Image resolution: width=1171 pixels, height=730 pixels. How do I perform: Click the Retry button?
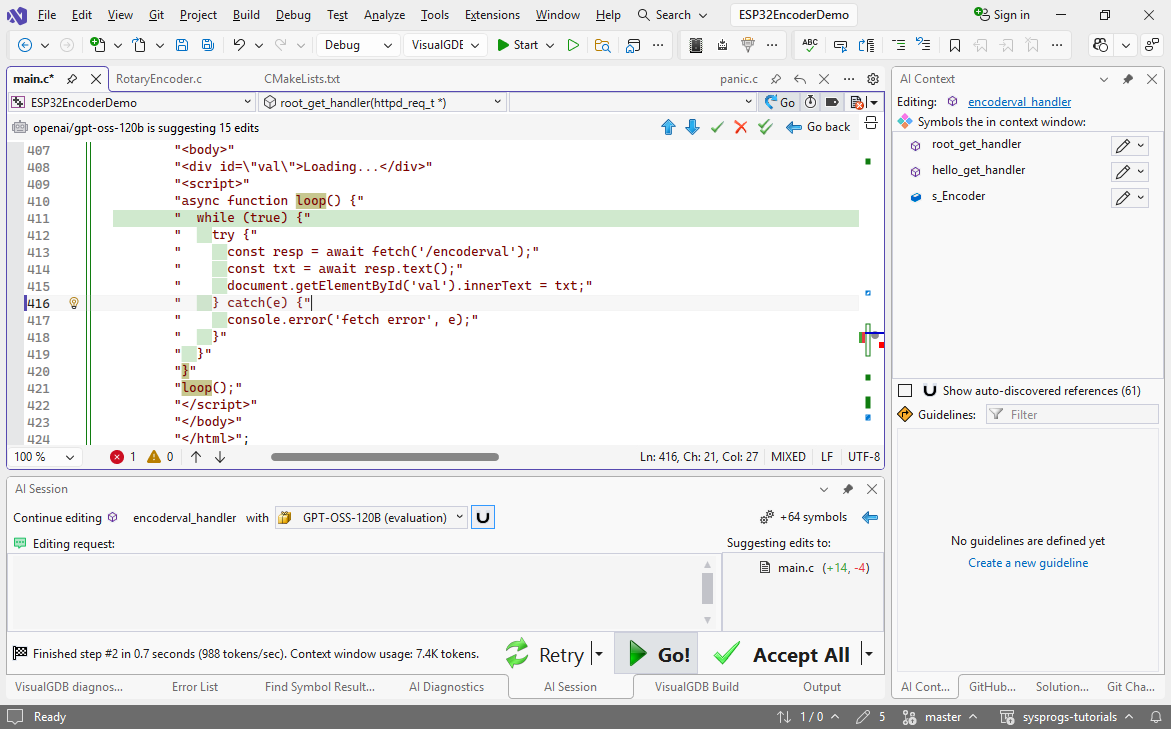click(x=546, y=655)
